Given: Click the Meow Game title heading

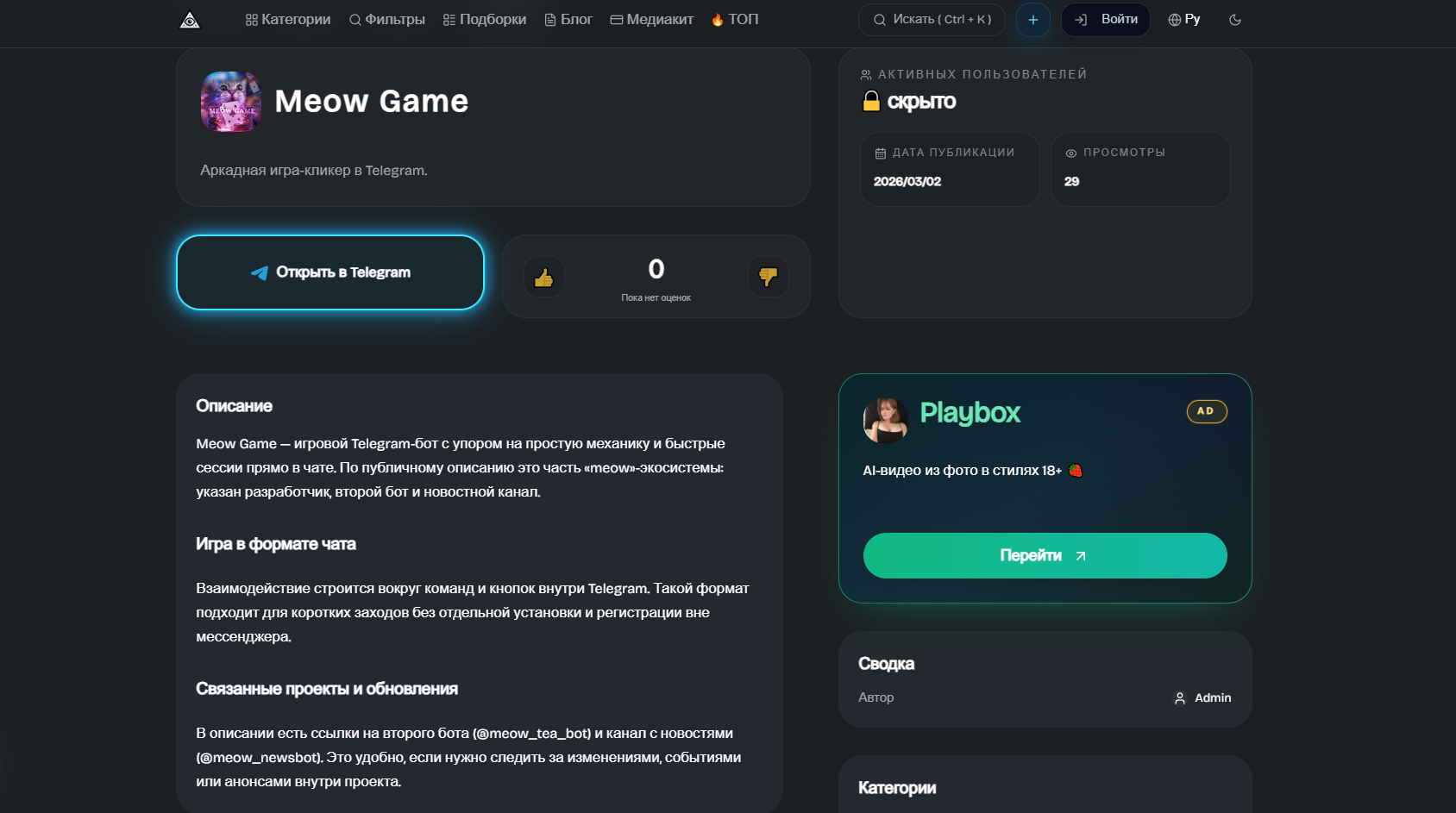Looking at the screenshot, I should point(372,102).
